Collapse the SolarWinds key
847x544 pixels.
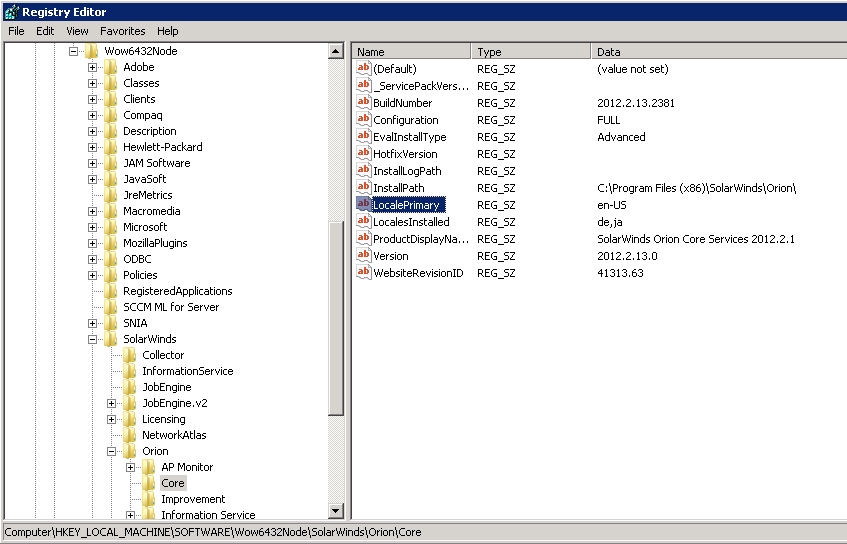[92, 339]
